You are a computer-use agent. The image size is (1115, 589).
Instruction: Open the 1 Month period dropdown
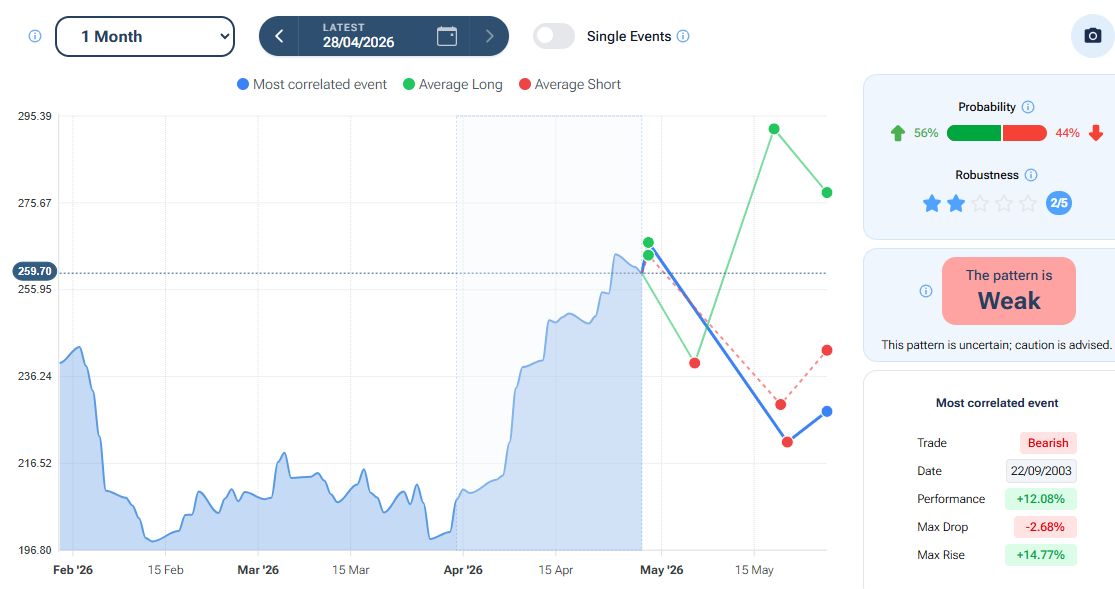pyautogui.click(x=145, y=36)
